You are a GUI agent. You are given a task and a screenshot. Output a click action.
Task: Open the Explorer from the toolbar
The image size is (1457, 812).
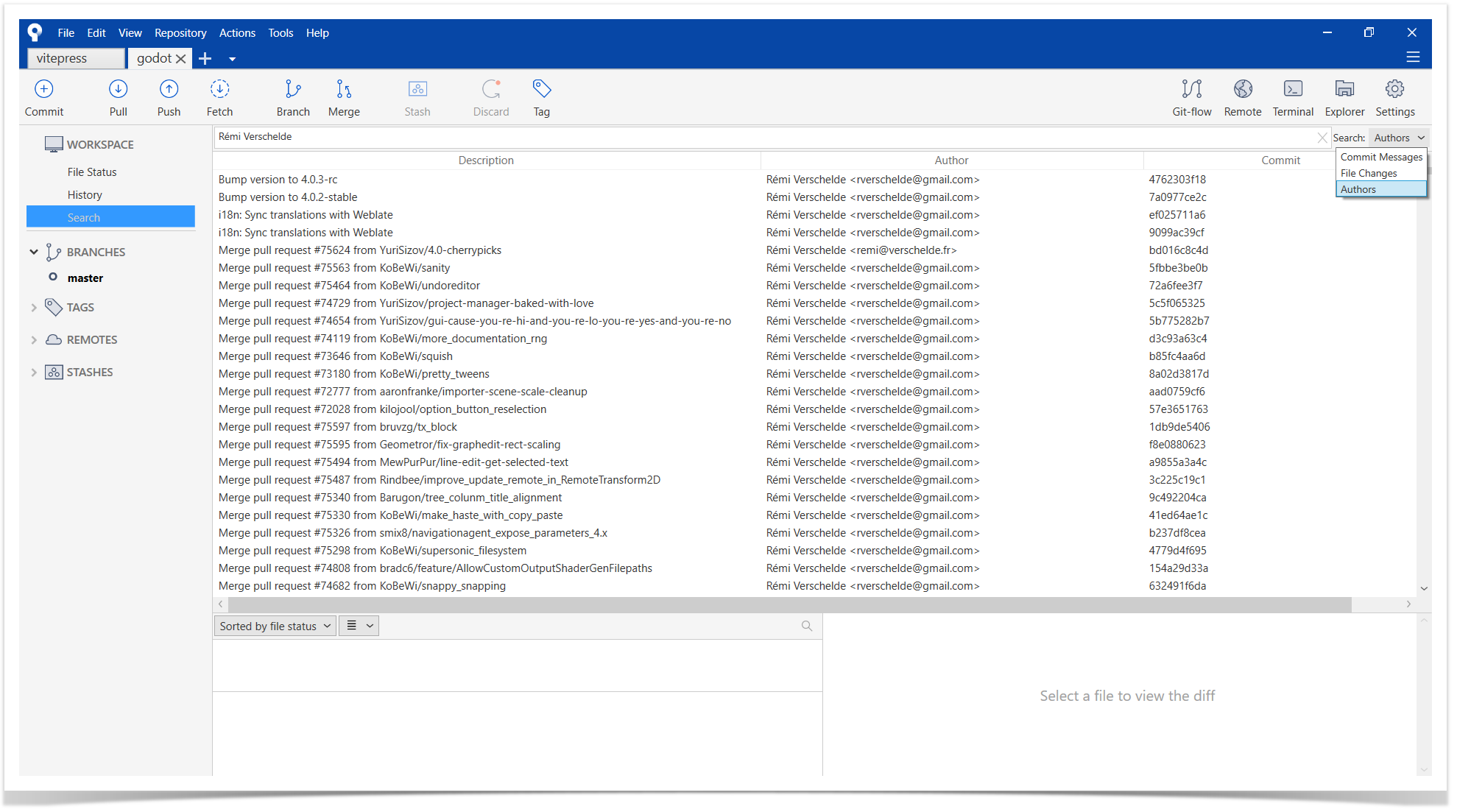click(x=1344, y=98)
